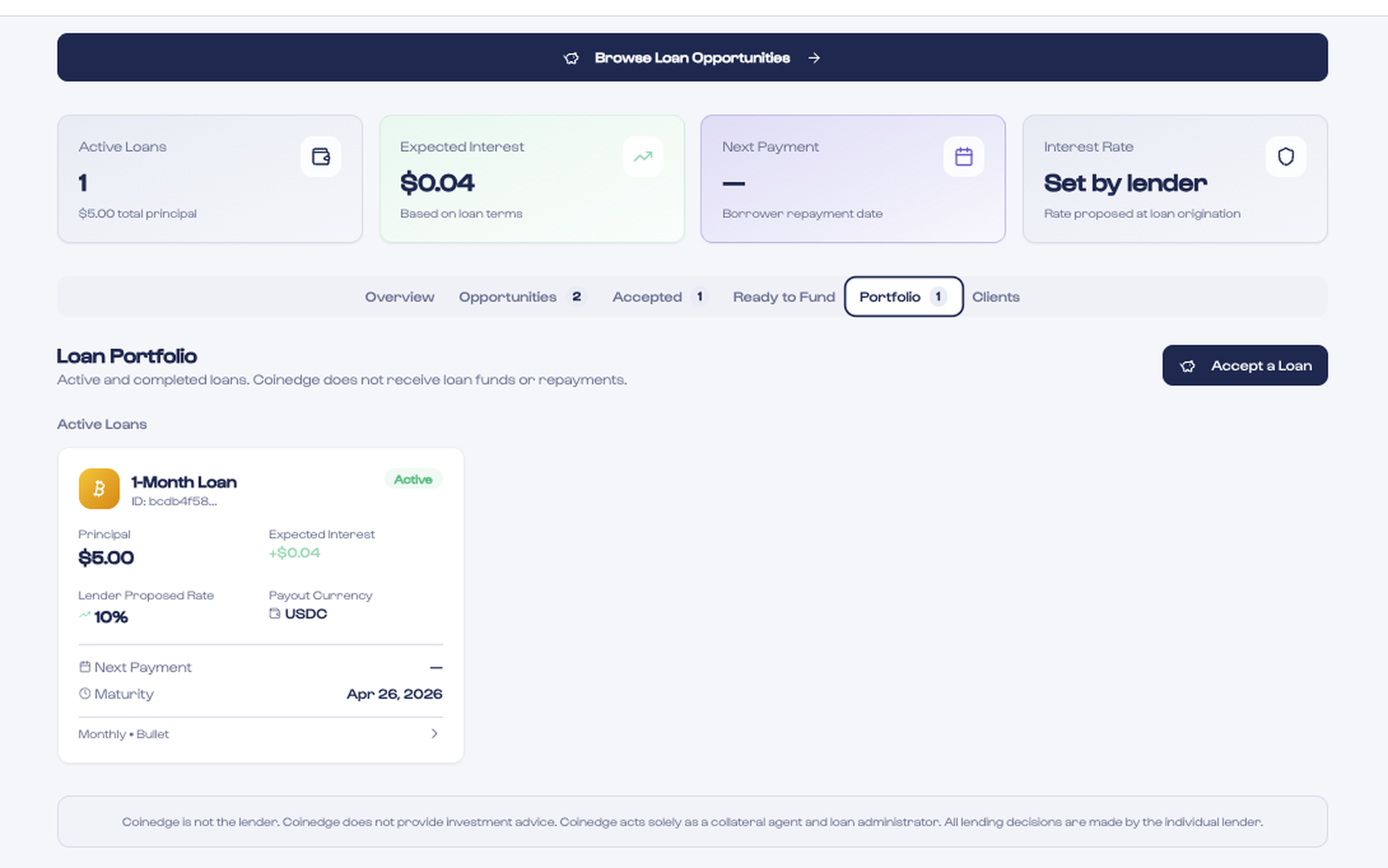This screenshot has width=1388, height=868.
Task: Click the trend icon beside 10% rate
Action: tap(84, 615)
